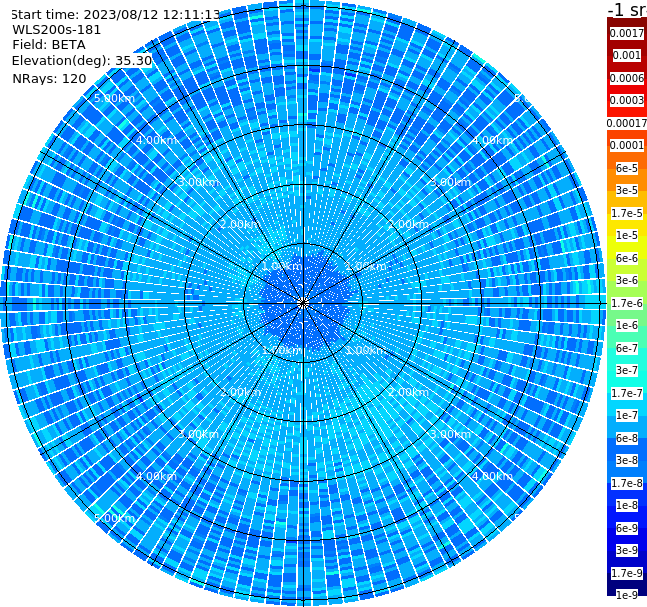Click the 6e-8 colorbar label
This screenshot has height=607, width=647.
point(627,438)
